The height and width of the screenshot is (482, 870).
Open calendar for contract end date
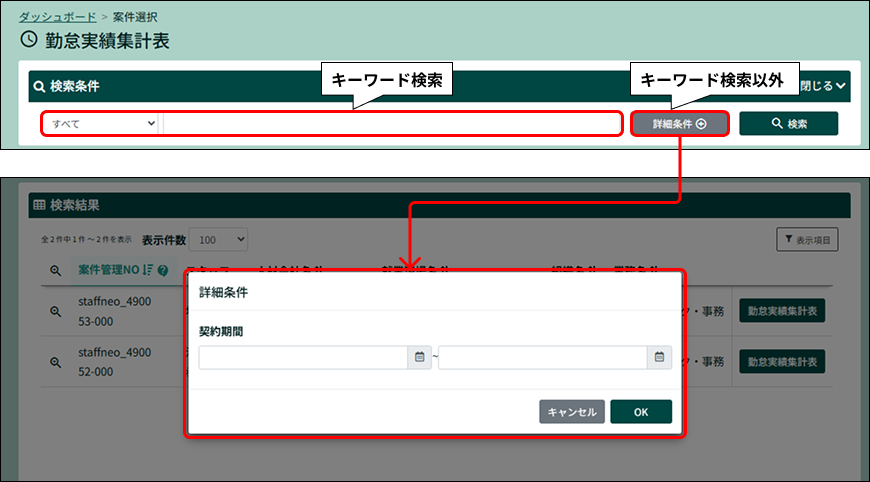659,357
